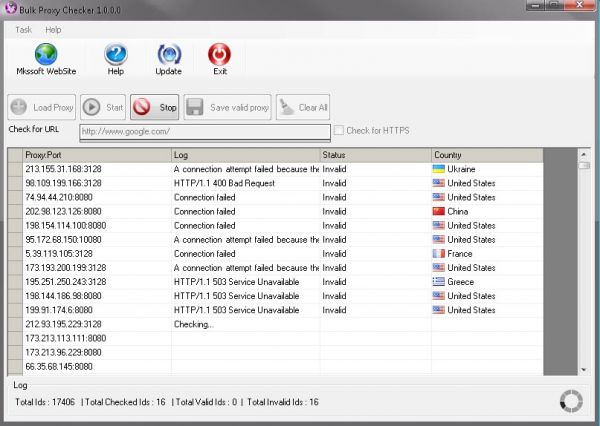Viewport: 600px width, 426px height.
Task: Stop the proxy check
Action: click(x=155, y=107)
